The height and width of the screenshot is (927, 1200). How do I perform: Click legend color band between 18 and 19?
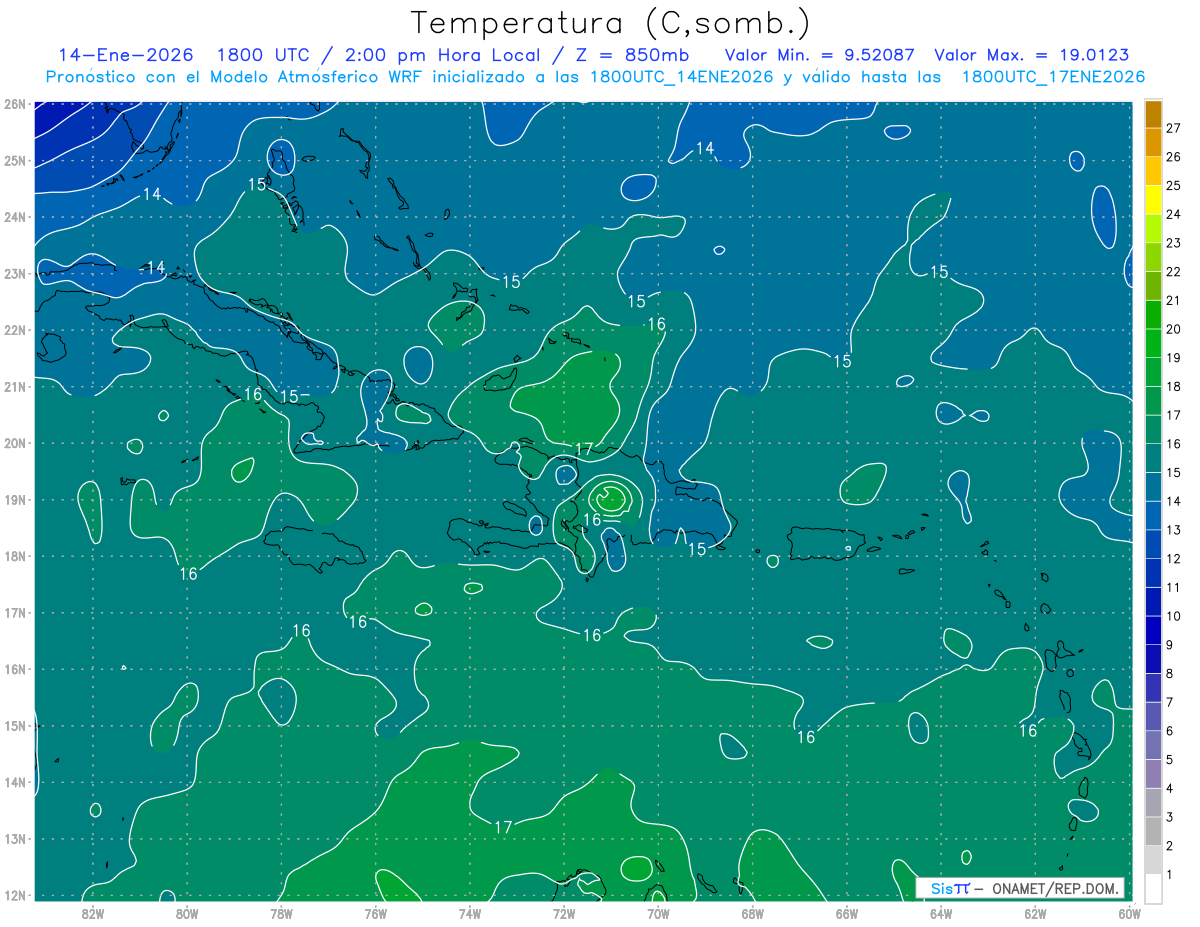(1153, 372)
